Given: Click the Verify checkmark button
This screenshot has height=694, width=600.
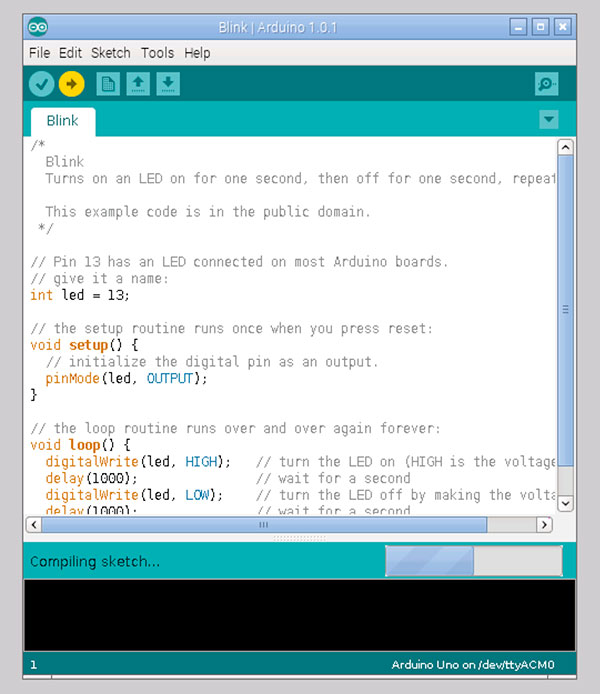Looking at the screenshot, I should (42, 84).
